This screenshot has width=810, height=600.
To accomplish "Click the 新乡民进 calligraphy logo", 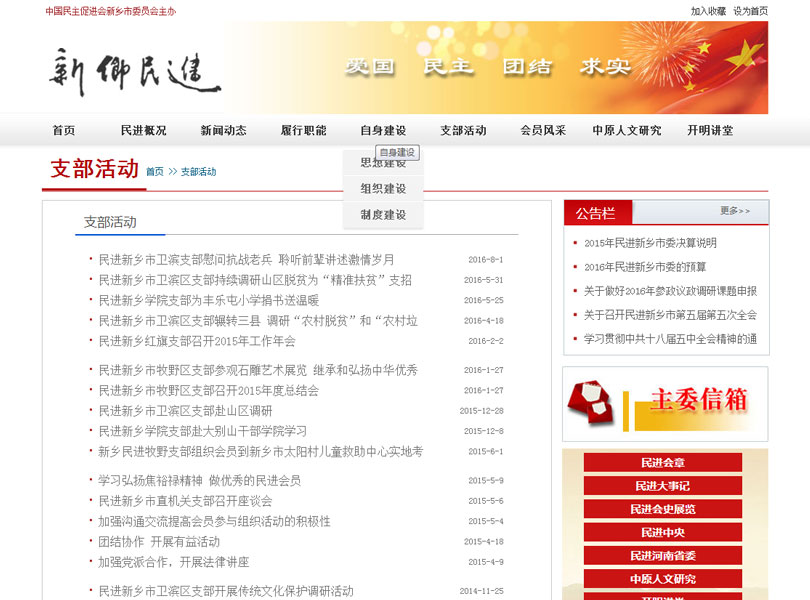I will (135, 72).
